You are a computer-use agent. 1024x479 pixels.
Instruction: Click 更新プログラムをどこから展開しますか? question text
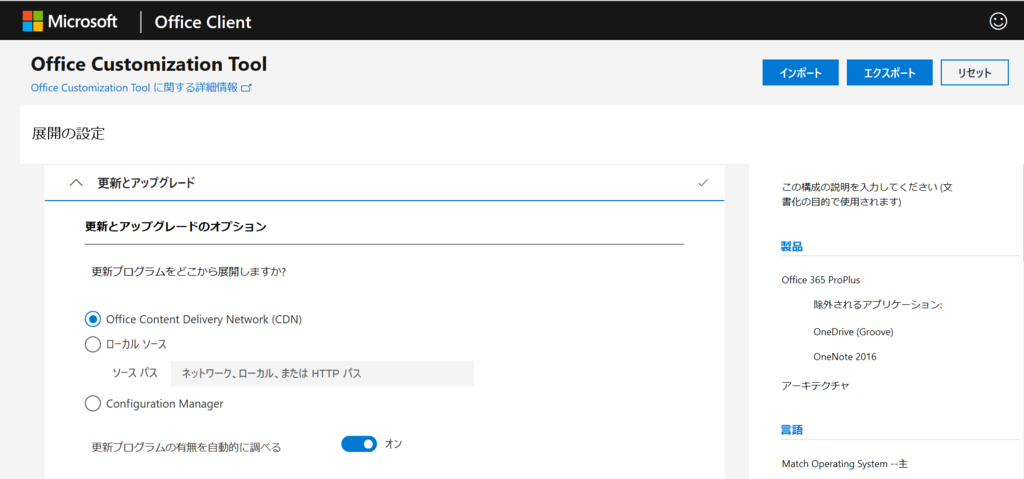coord(189,271)
